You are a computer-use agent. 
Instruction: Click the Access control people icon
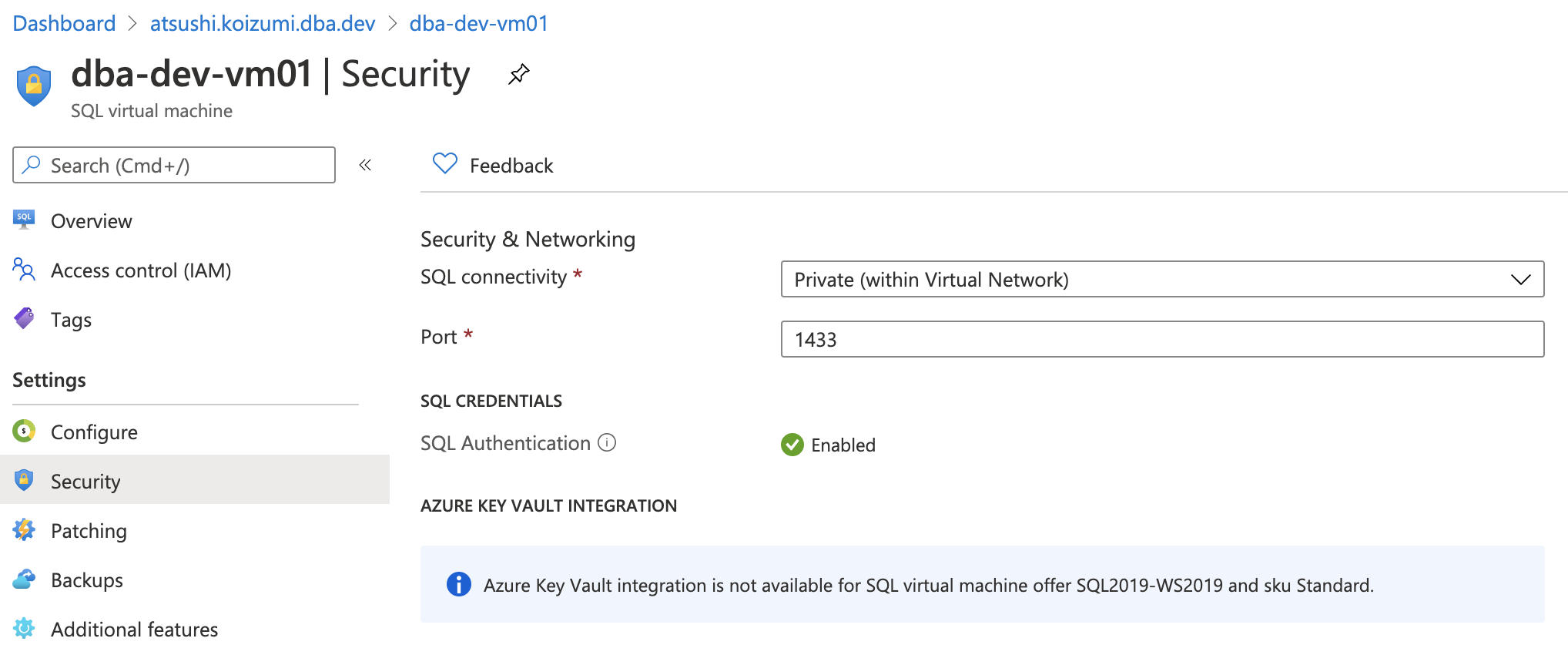pyautogui.click(x=25, y=270)
